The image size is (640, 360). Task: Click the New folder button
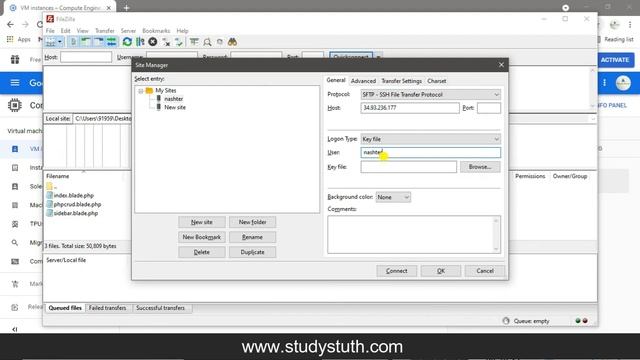[x=252, y=222]
